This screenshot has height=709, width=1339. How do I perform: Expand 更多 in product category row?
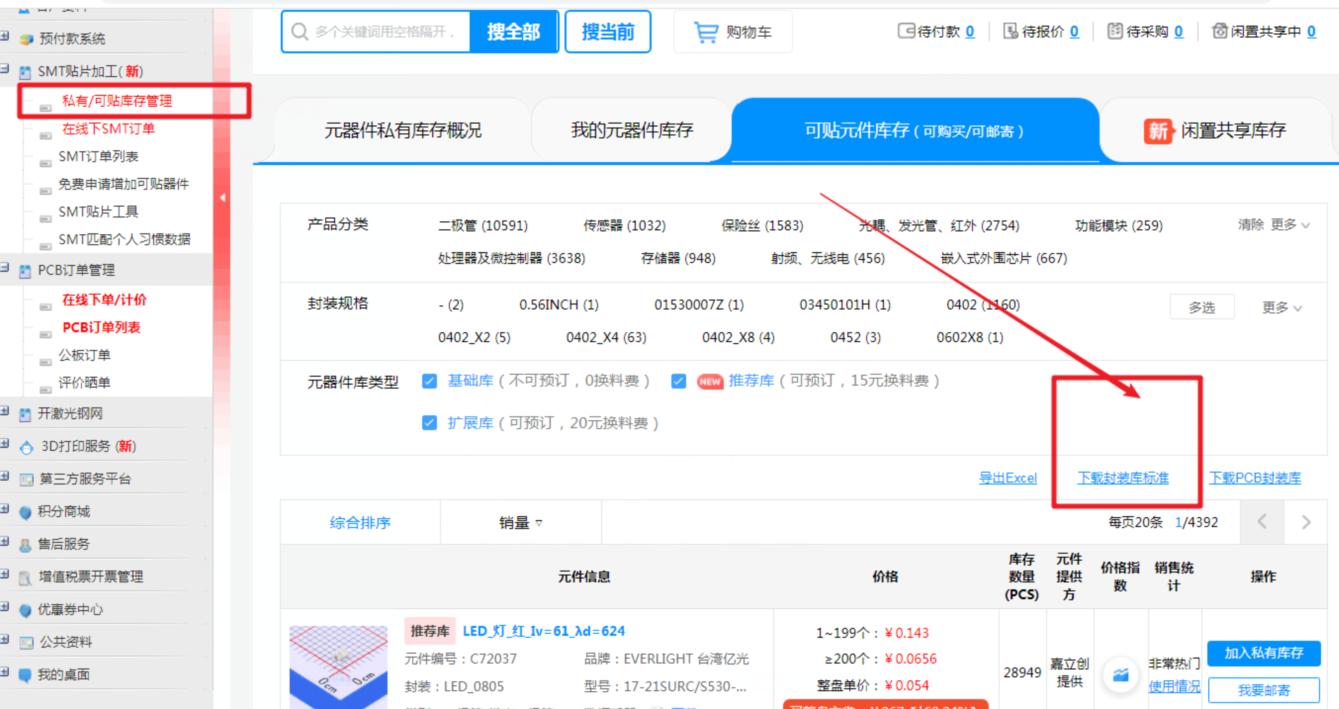coord(1289,225)
